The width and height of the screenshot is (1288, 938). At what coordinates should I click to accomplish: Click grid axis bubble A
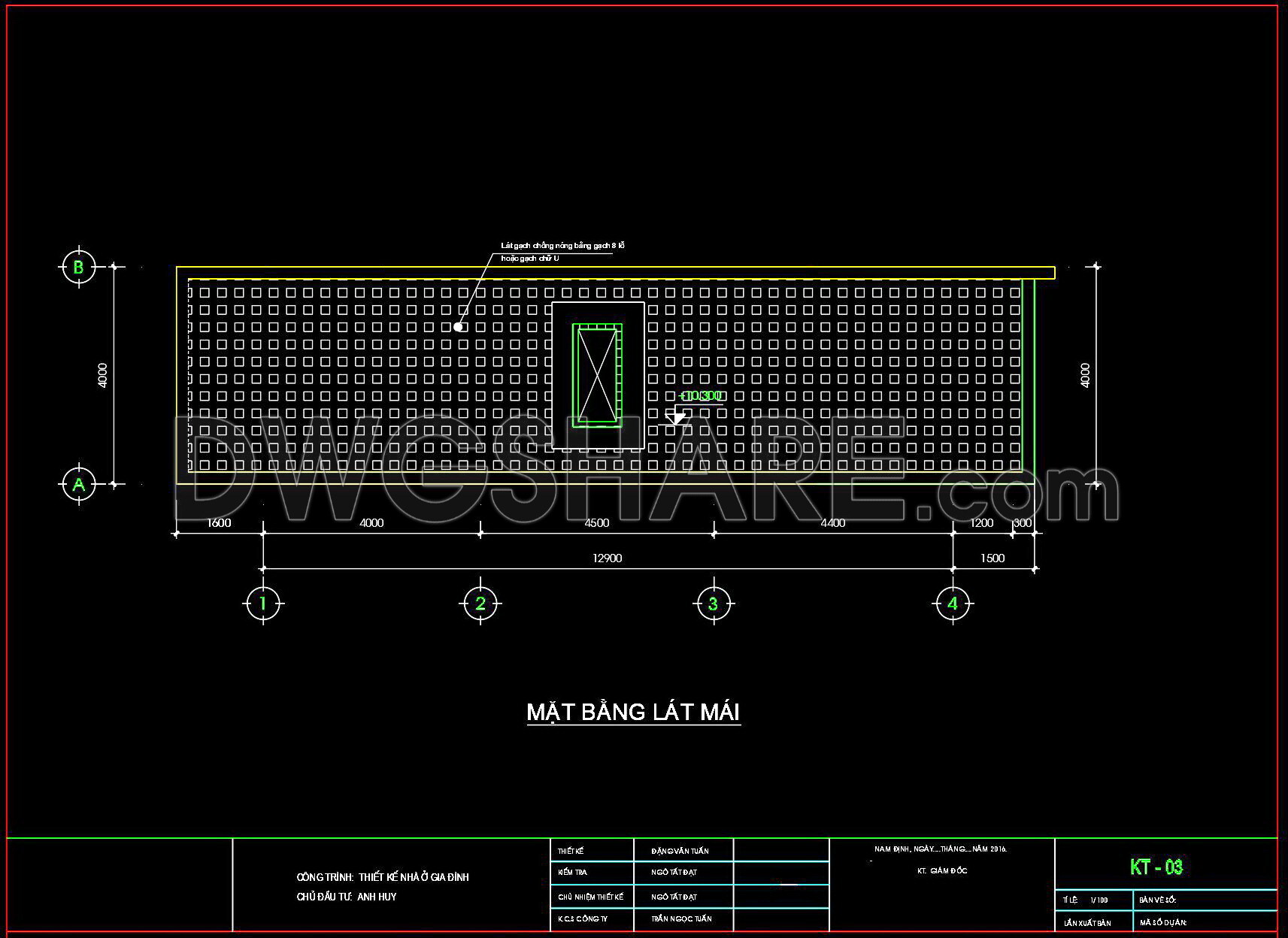[78, 484]
